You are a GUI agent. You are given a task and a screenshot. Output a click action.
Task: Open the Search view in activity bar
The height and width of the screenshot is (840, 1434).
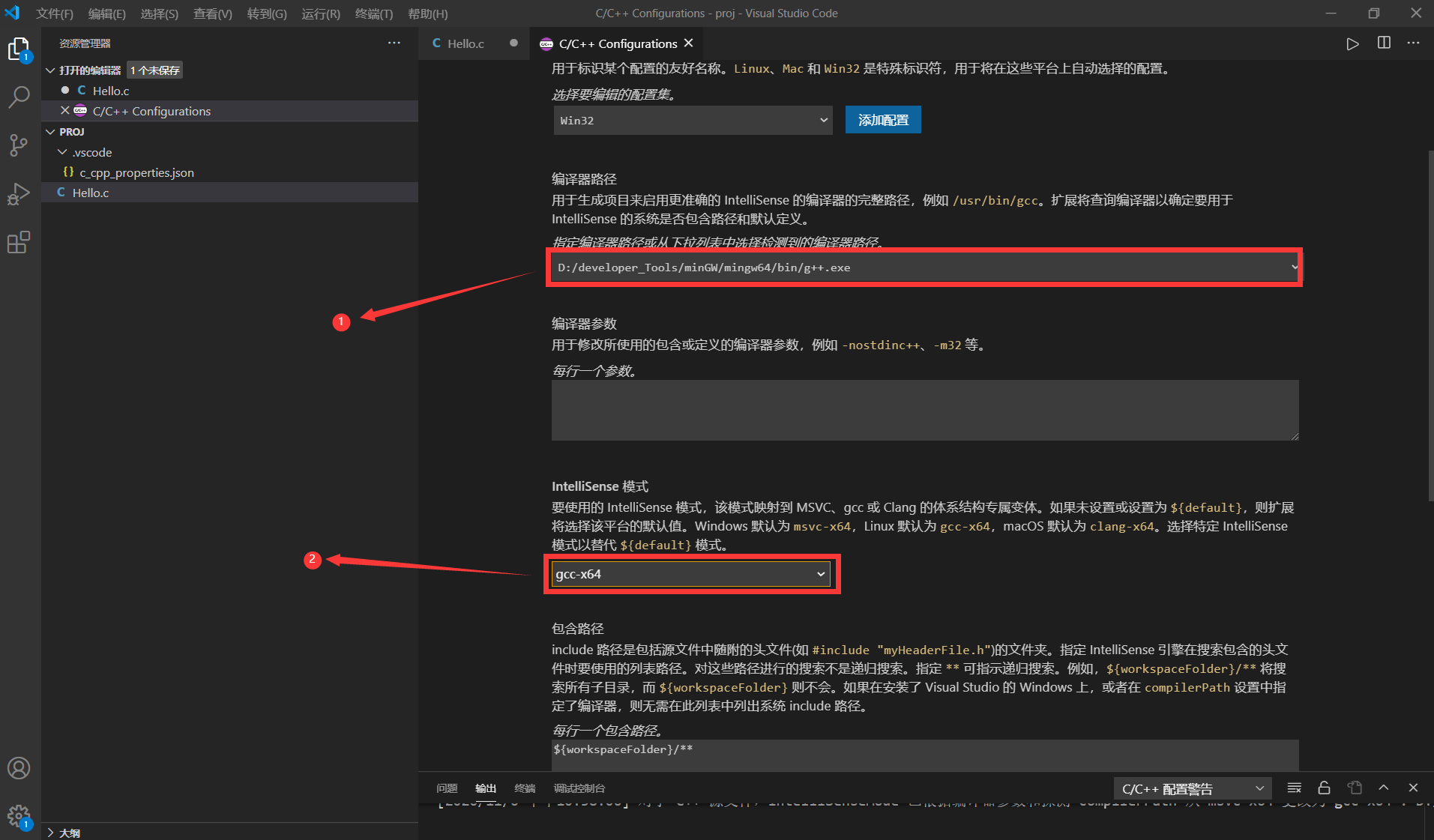click(x=19, y=97)
